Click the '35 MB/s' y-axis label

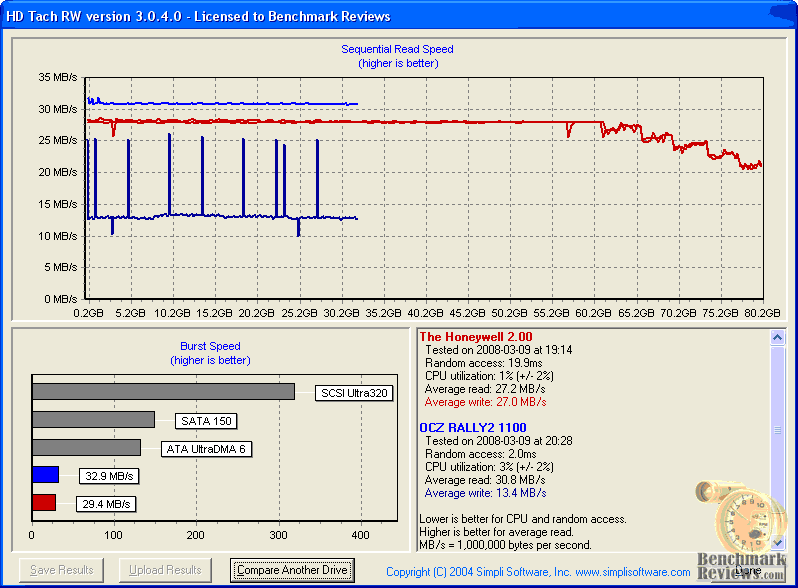click(x=58, y=77)
